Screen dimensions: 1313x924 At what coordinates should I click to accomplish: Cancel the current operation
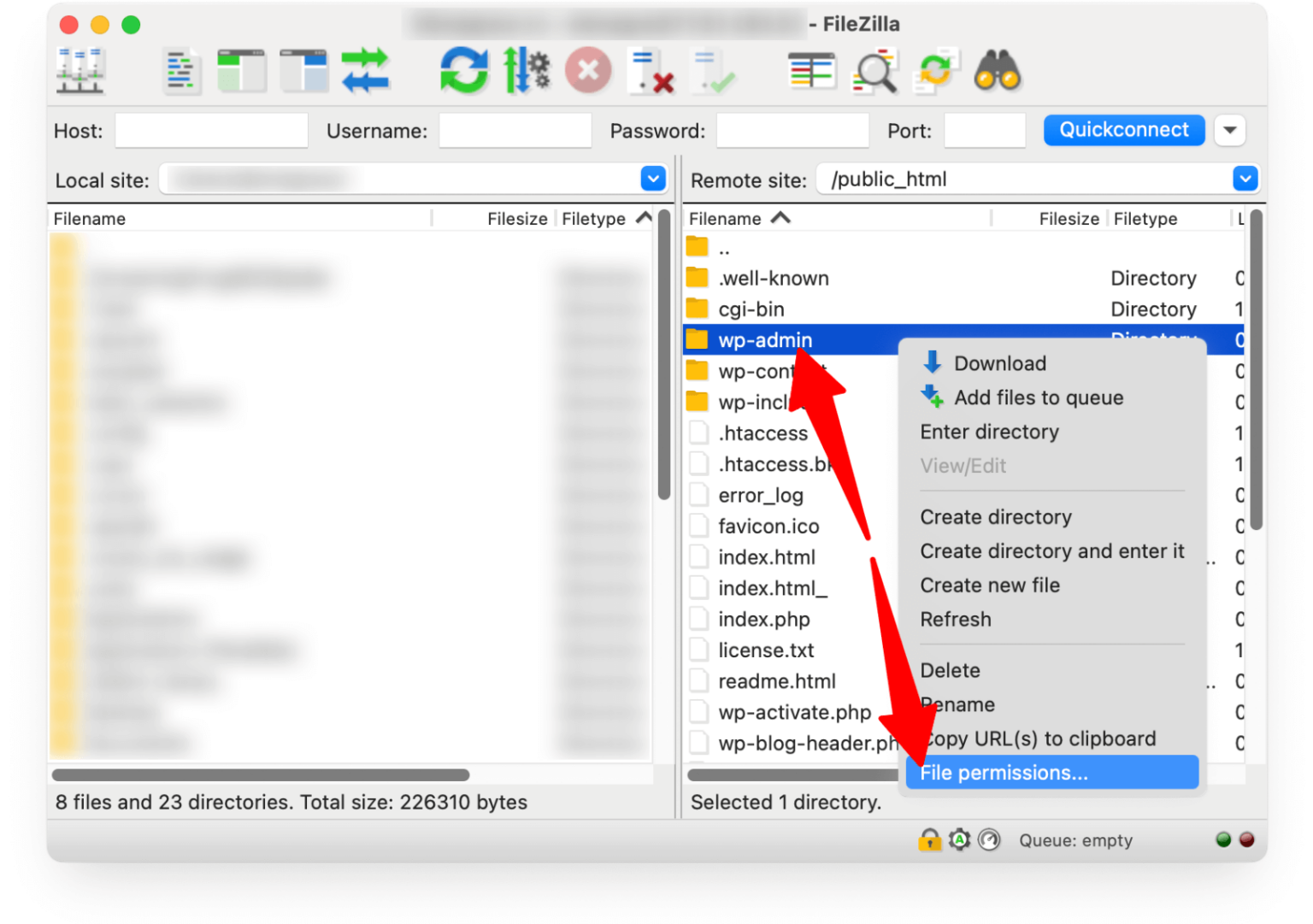[588, 71]
